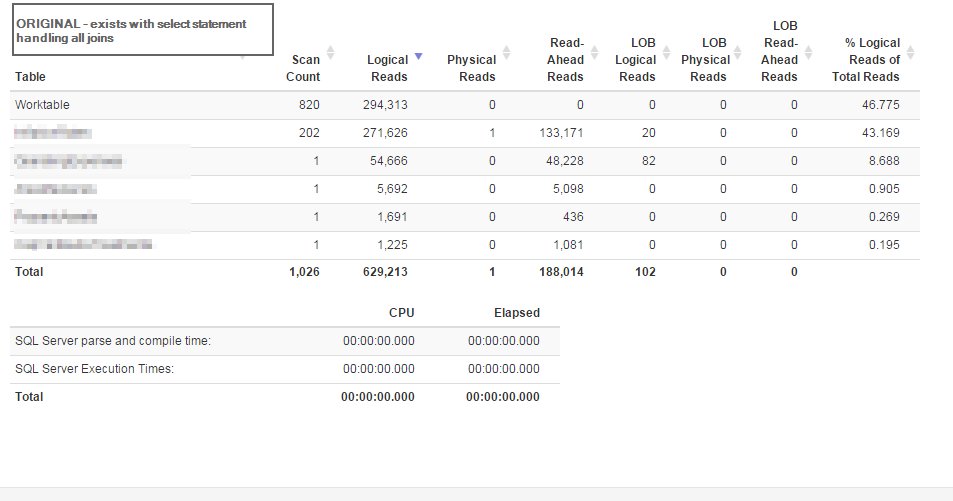Click the Scan Count column header text

[303, 68]
